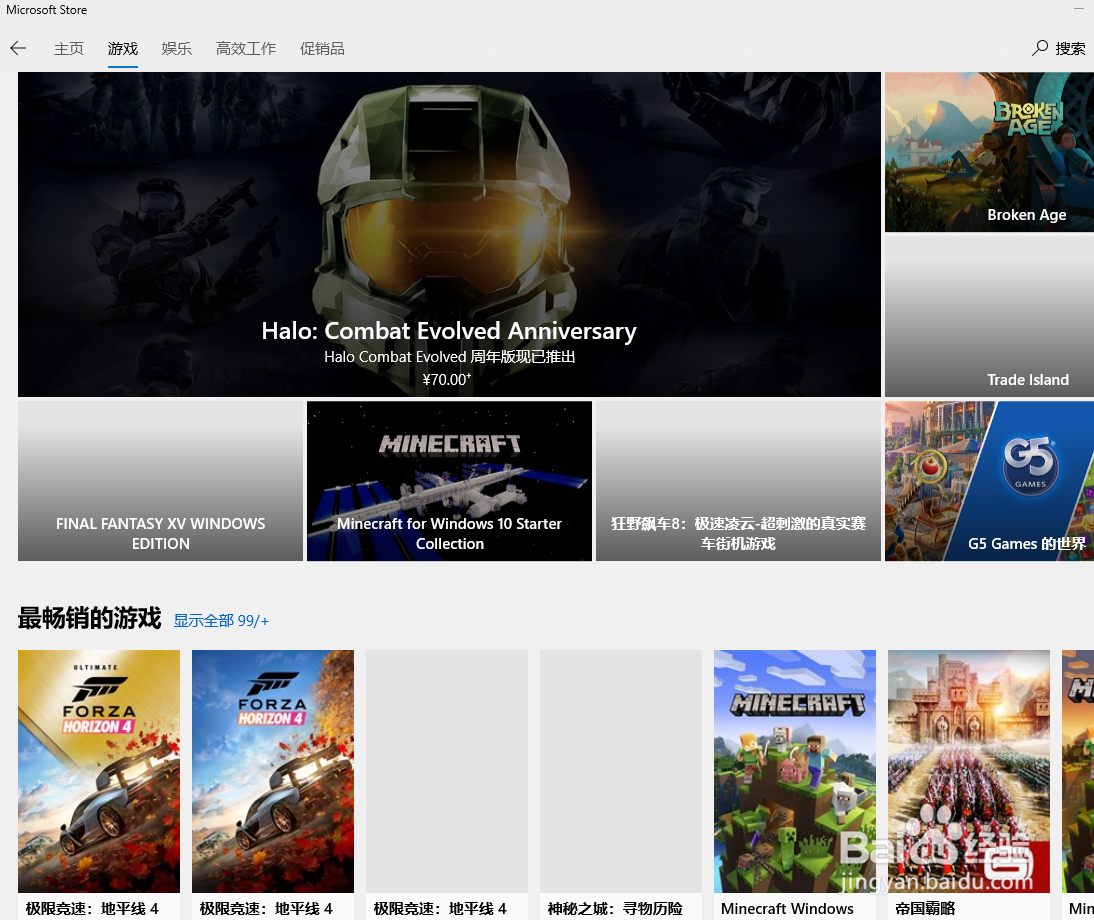The width and height of the screenshot is (1094, 920).
Task: Open the 狂野飙车8 game tile
Action: coord(738,481)
